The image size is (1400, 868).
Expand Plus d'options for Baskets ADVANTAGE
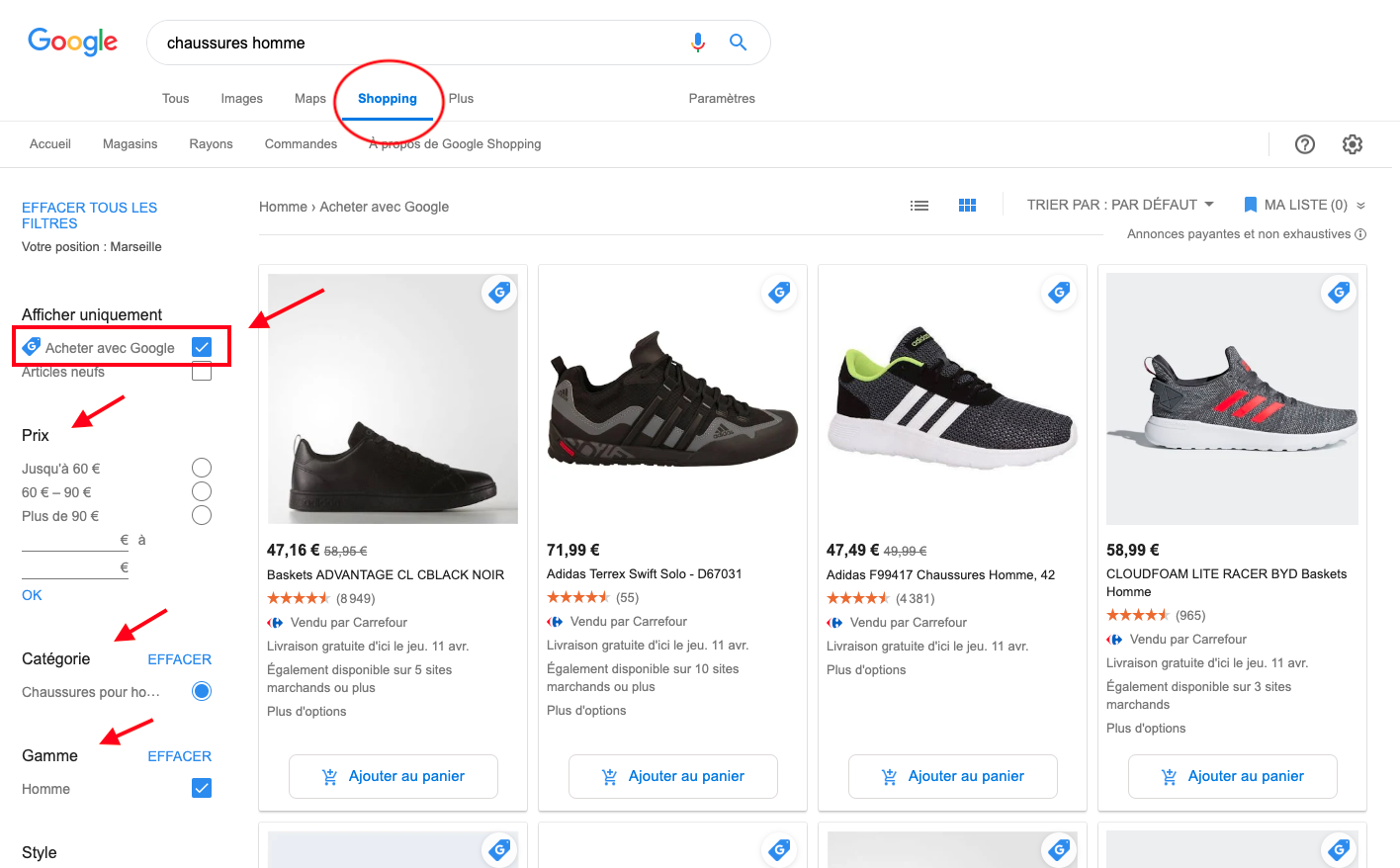tap(306, 712)
